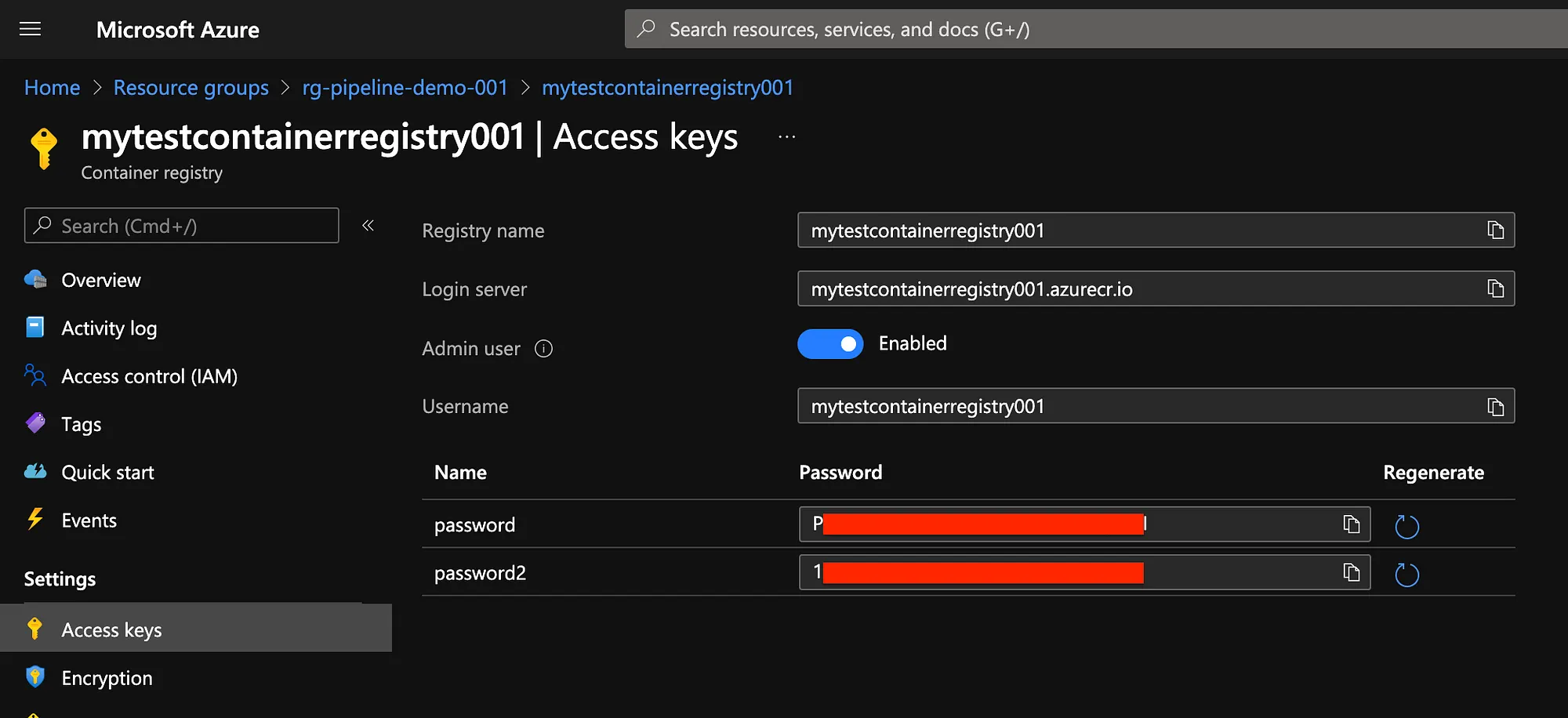Viewport: 1568px width, 718px height.
Task: Click the Registry name text field
Action: pyautogui.click(x=1156, y=230)
